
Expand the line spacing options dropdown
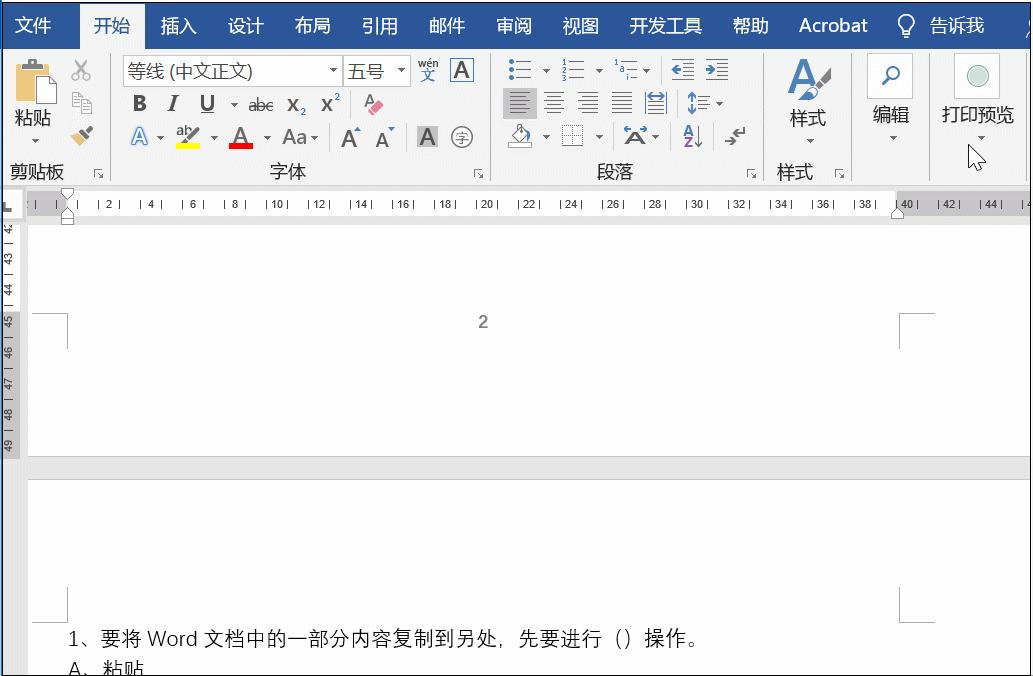point(720,103)
